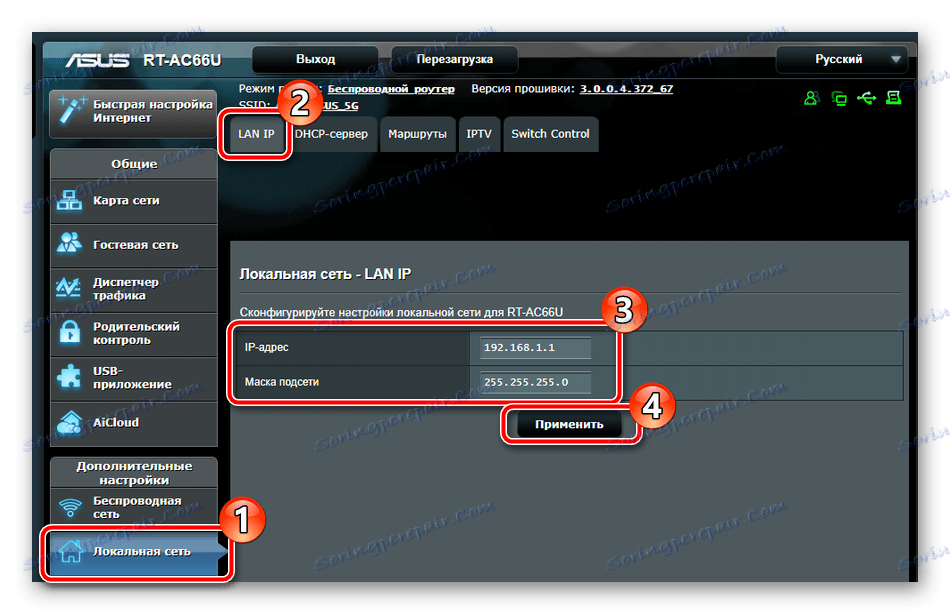Screen dimensions: 950x614
Task: Open AiCloud menu item
Action: (x=134, y=422)
